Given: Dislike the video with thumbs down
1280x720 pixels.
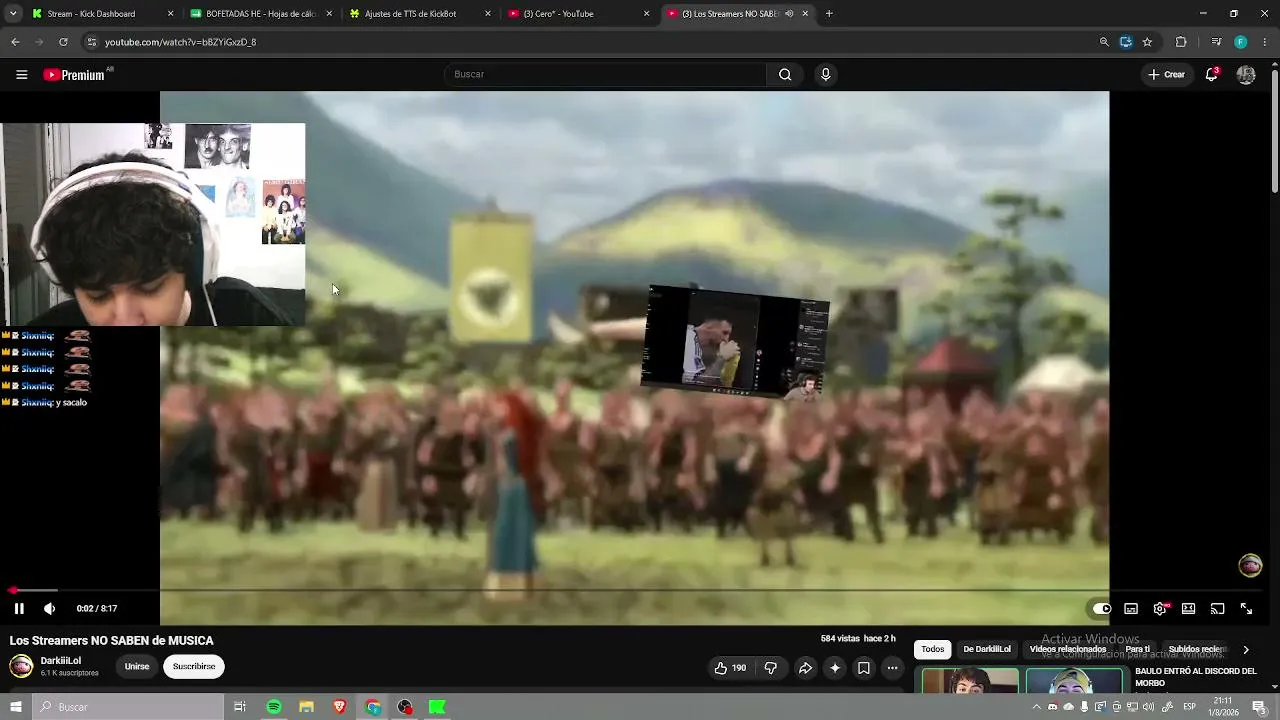Looking at the screenshot, I should click(x=770, y=668).
